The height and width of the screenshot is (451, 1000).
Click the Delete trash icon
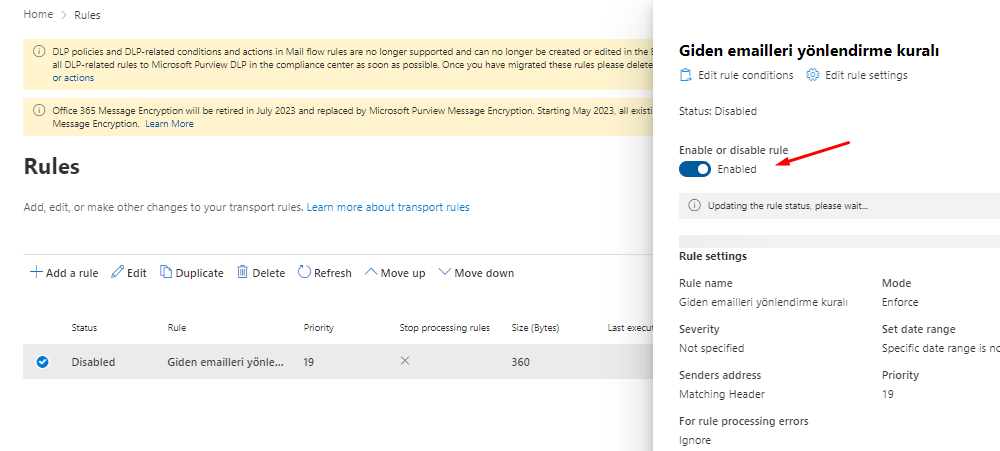[242, 273]
